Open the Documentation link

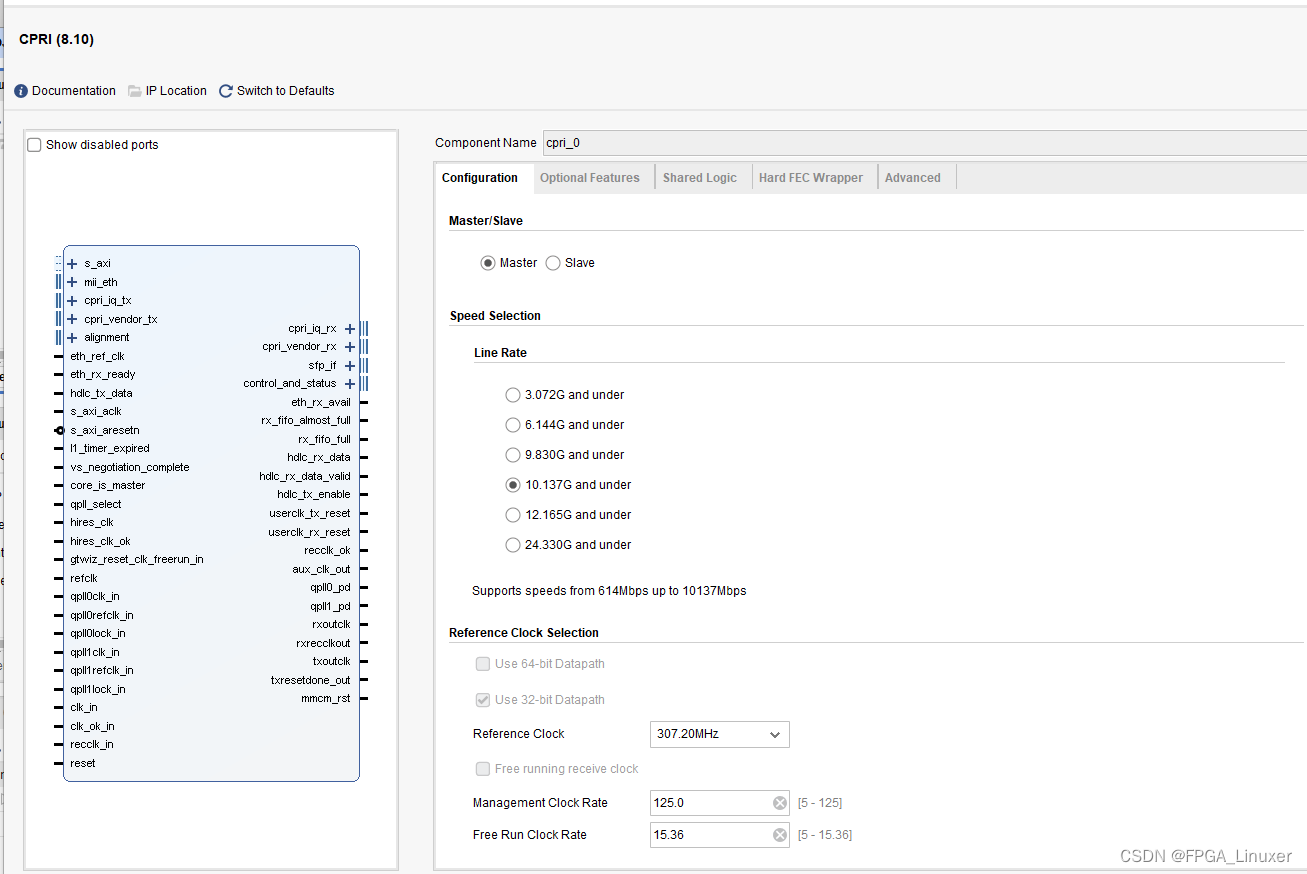74,91
